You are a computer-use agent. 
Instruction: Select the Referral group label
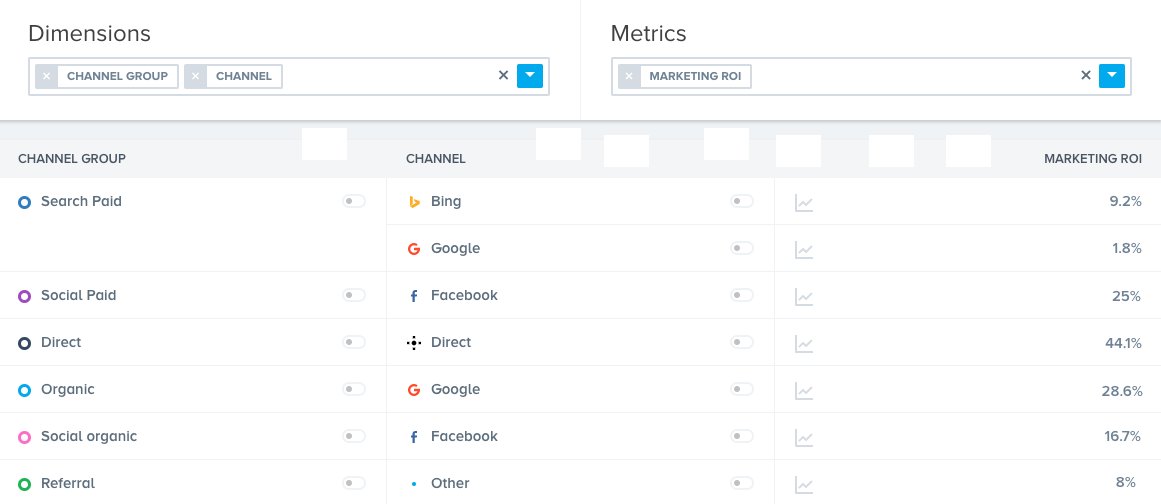click(x=68, y=483)
